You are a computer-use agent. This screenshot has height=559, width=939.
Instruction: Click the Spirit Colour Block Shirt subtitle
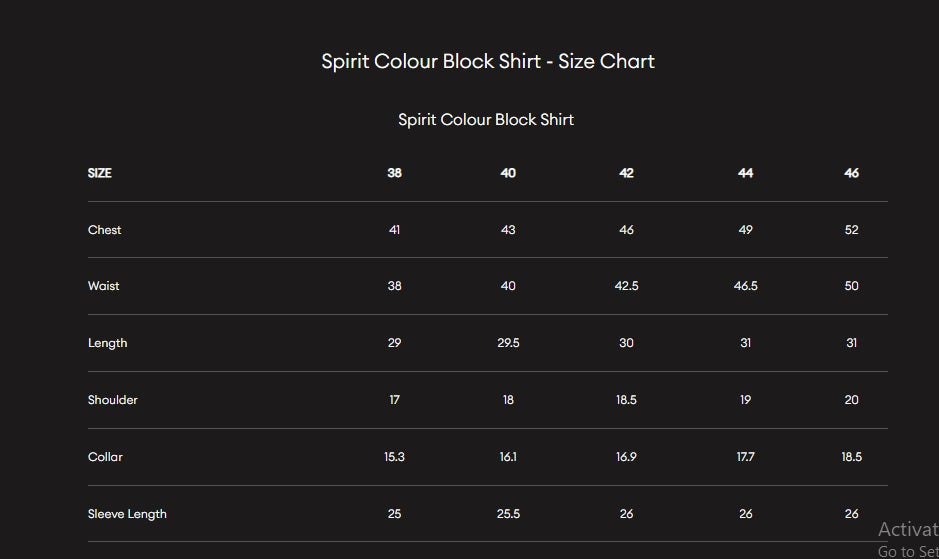pos(486,119)
